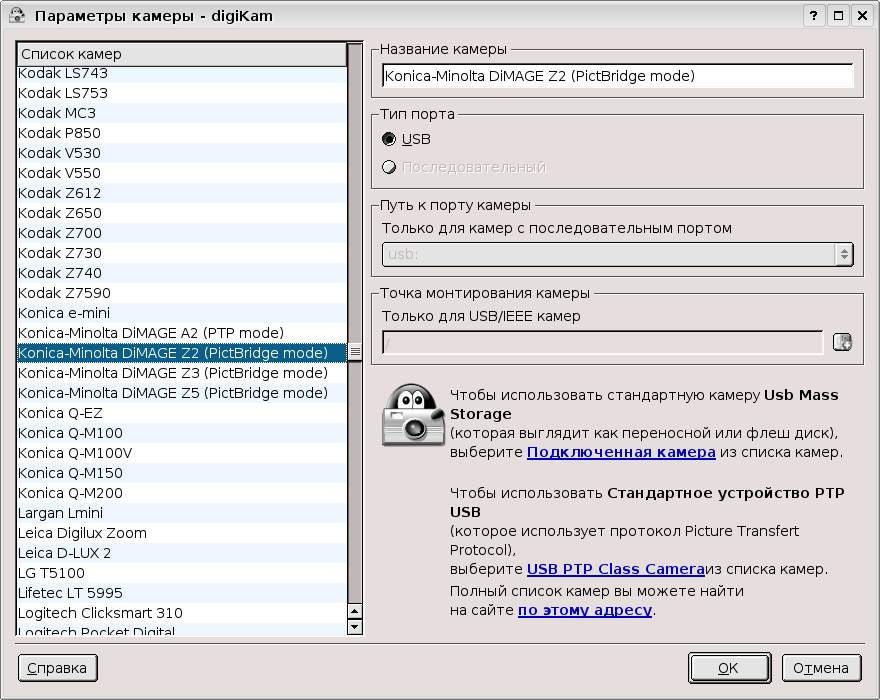The height and width of the screenshot is (700, 880).
Task: Choose Konica-Minolta DiMAGE Z3 (PictBridge mode)
Action: click(x=182, y=373)
